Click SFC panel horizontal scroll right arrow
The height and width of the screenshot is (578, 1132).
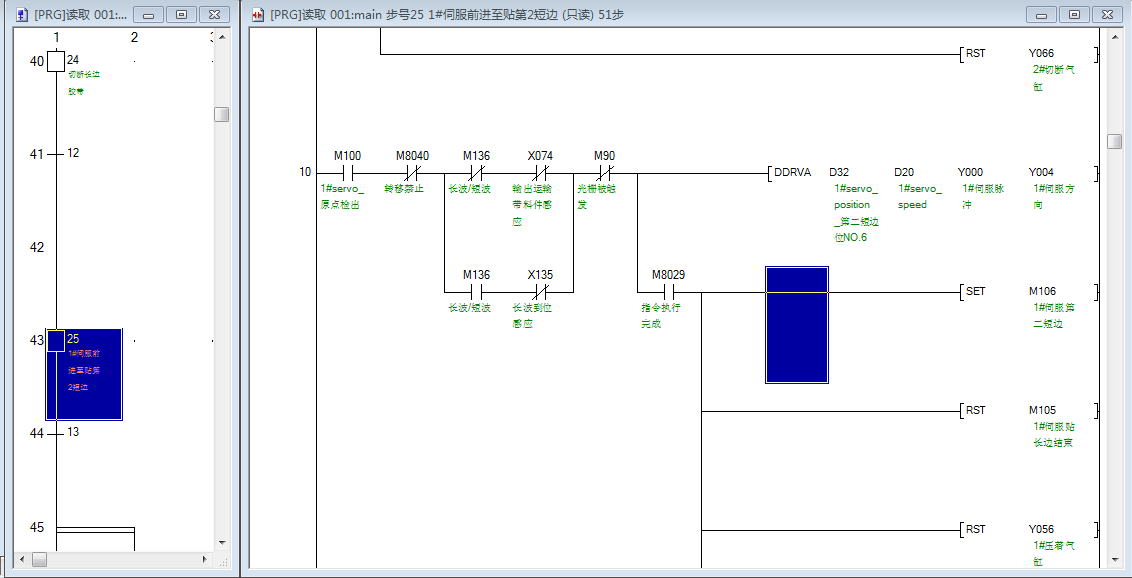point(206,559)
